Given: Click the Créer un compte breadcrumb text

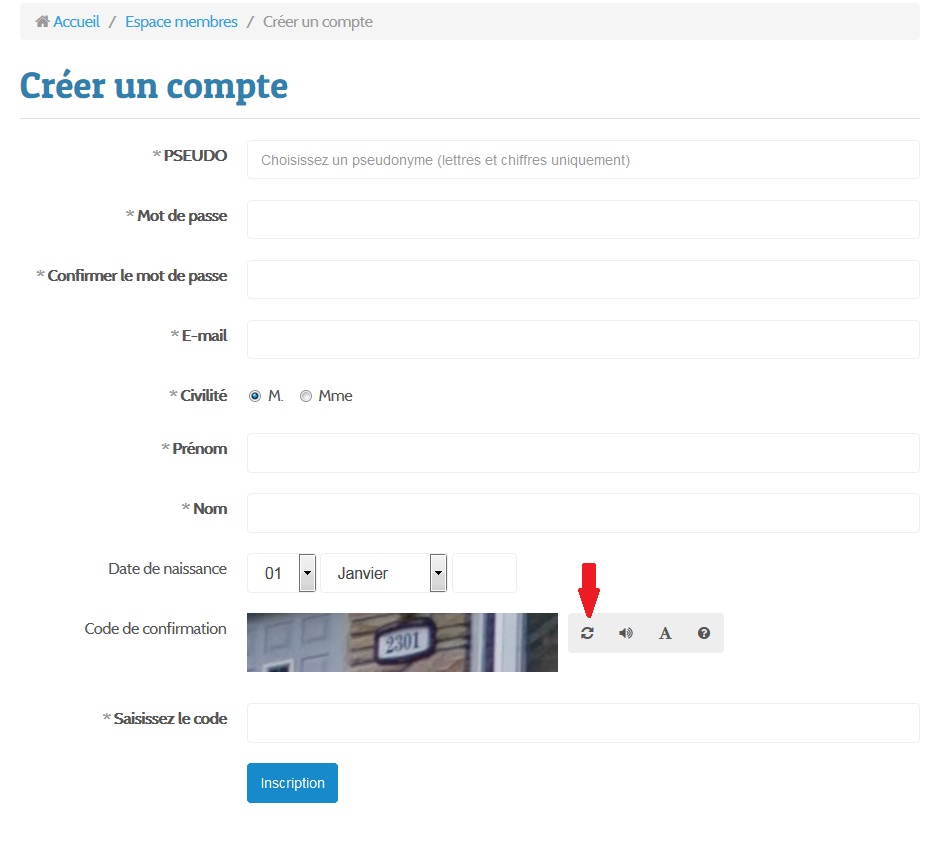Looking at the screenshot, I should [318, 22].
